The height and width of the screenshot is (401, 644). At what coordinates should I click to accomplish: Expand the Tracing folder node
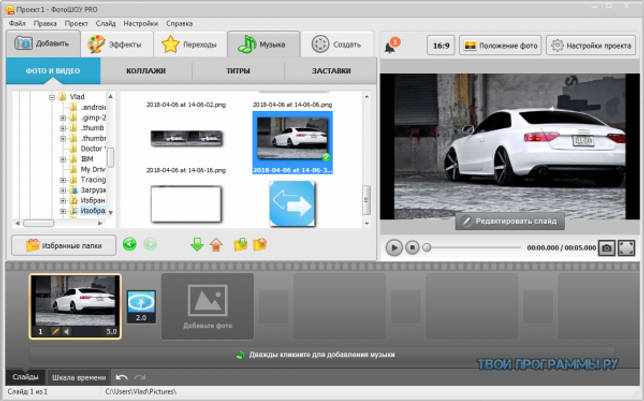pos(63,180)
